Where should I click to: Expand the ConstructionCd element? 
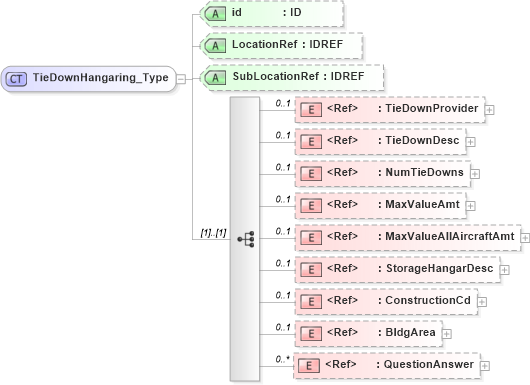click(x=482, y=302)
